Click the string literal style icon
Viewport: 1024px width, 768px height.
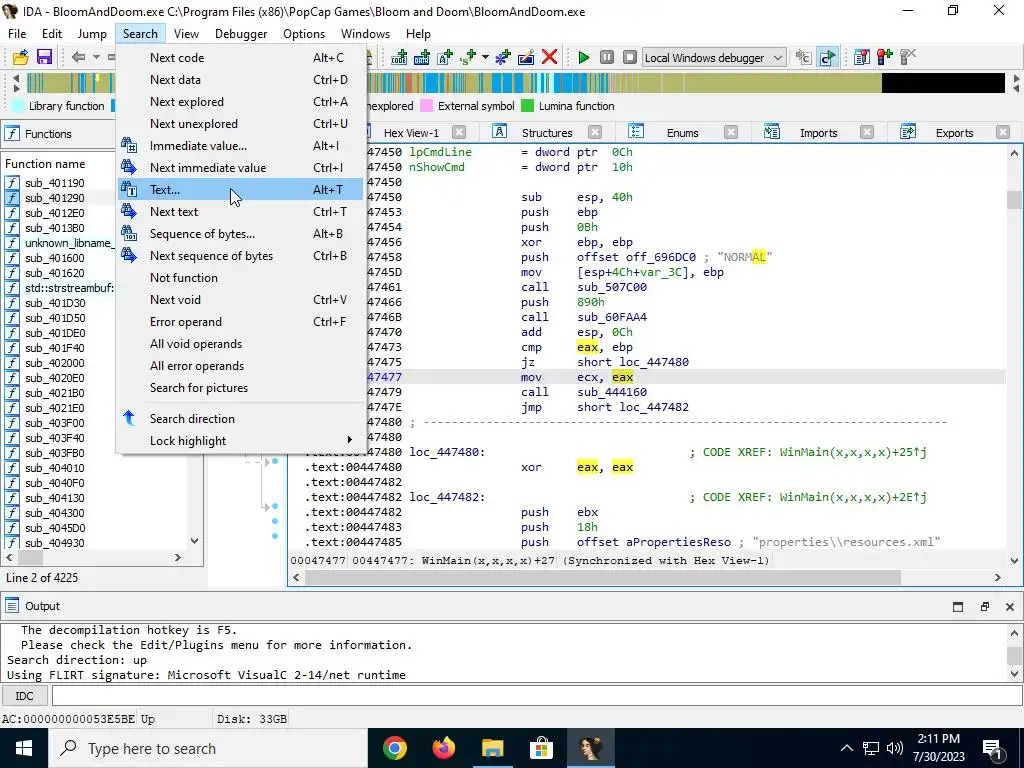coord(468,57)
